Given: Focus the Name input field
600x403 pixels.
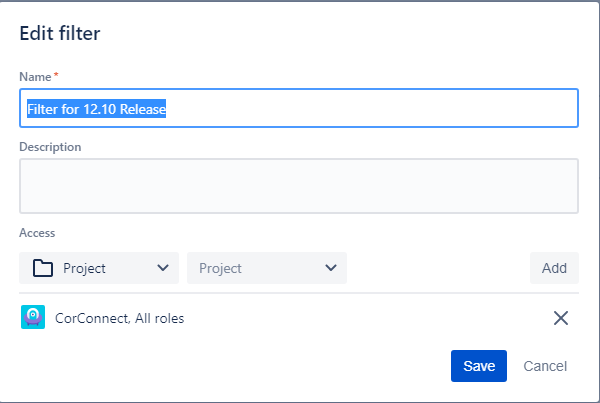Looking at the screenshot, I should click(299, 108).
